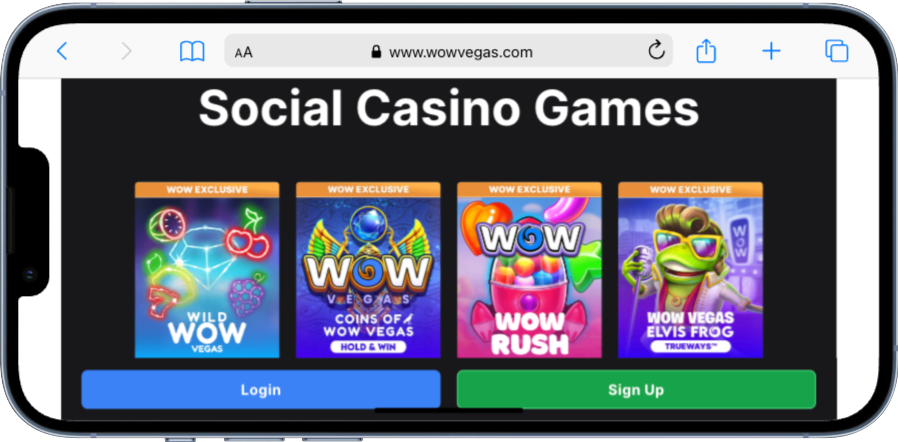Screen dimensions: 898x442
Task: Click the green Sign Up button
Action: click(x=636, y=389)
